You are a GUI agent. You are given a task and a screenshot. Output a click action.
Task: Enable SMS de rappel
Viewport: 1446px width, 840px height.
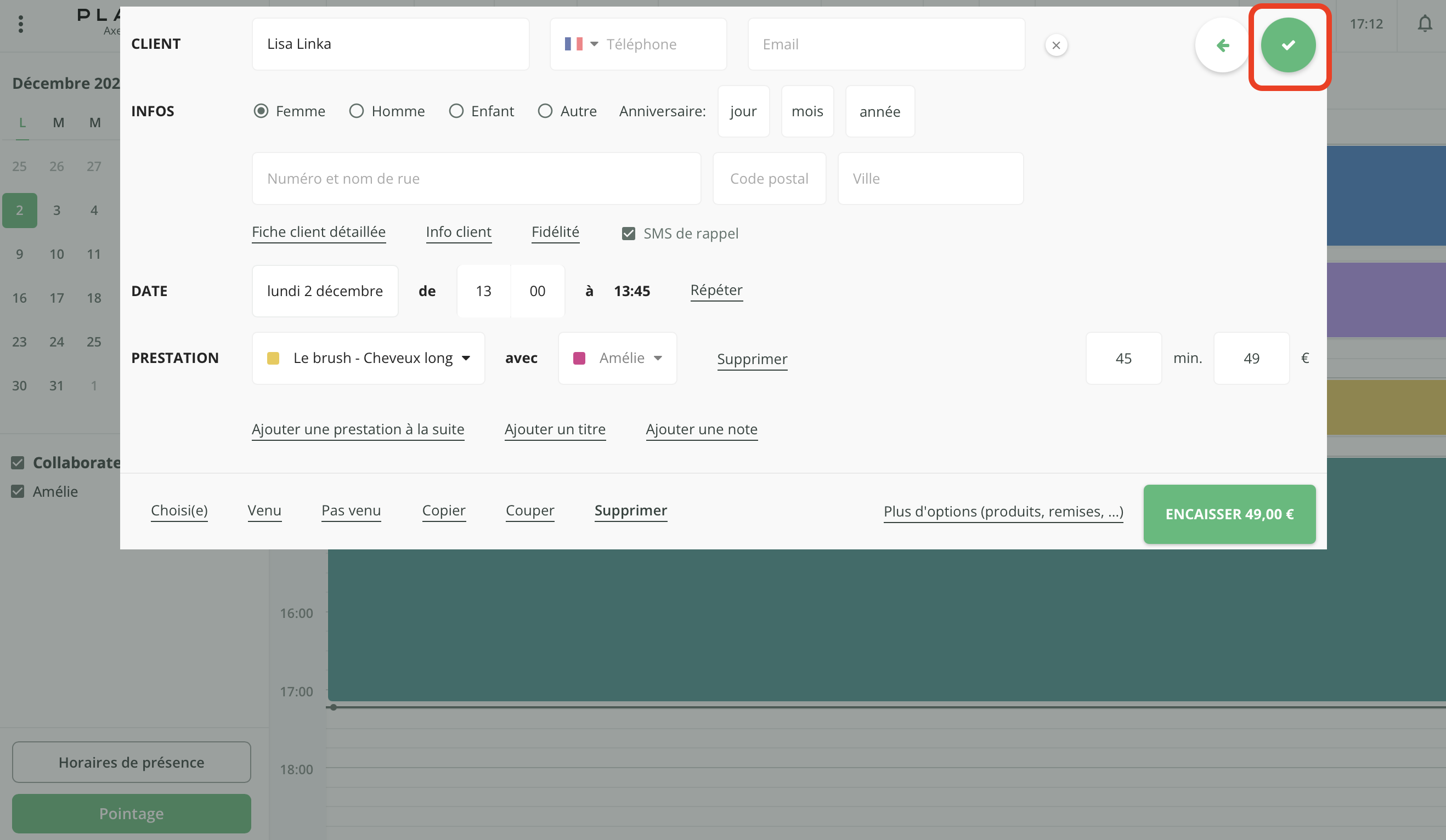coord(628,233)
